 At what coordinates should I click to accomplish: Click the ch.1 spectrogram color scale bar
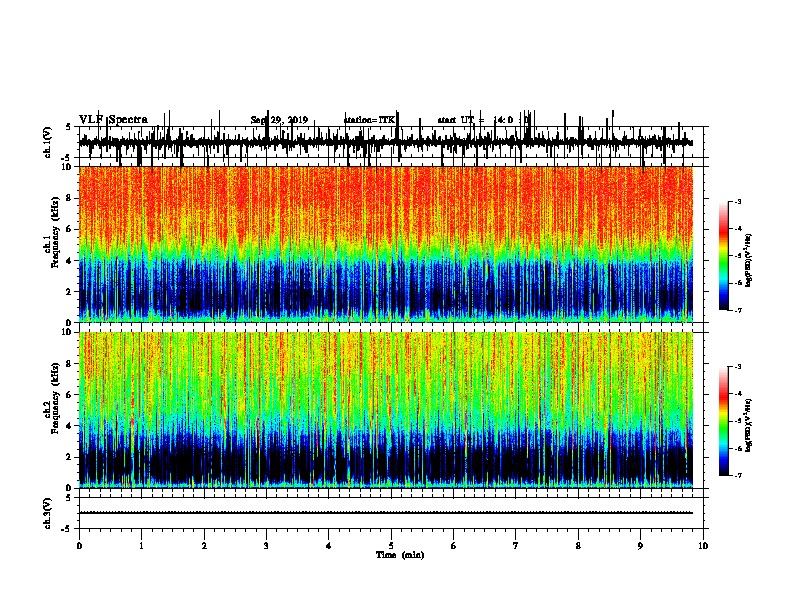pyautogui.click(x=724, y=256)
